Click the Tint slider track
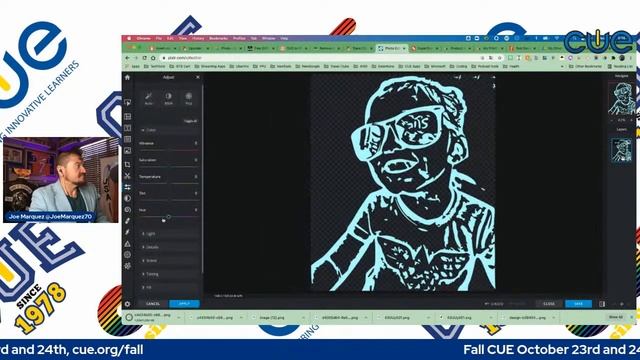The width and height of the screenshot is (640, 360). pos(168,200)
